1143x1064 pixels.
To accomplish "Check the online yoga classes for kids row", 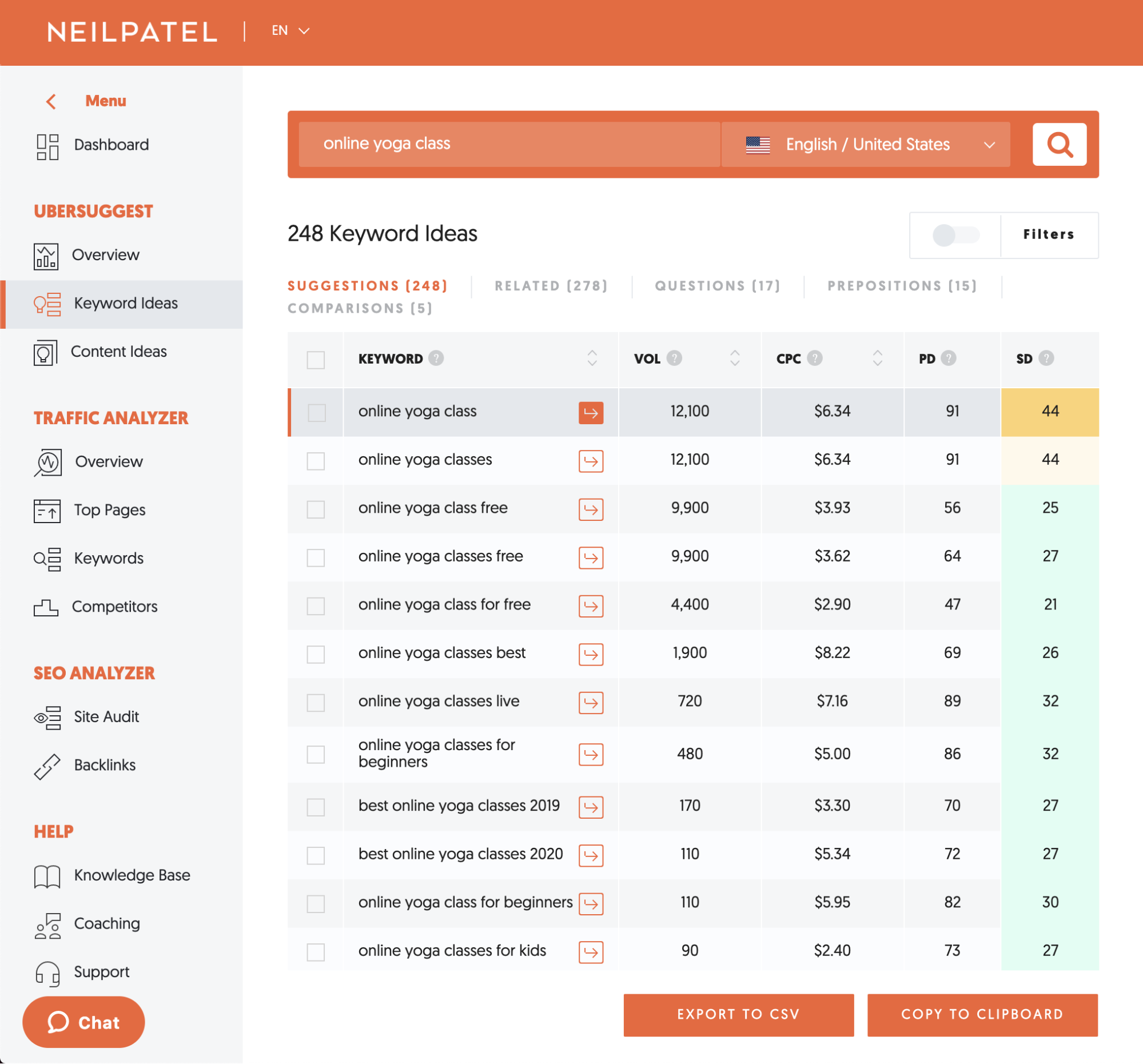I will point(316,952).
